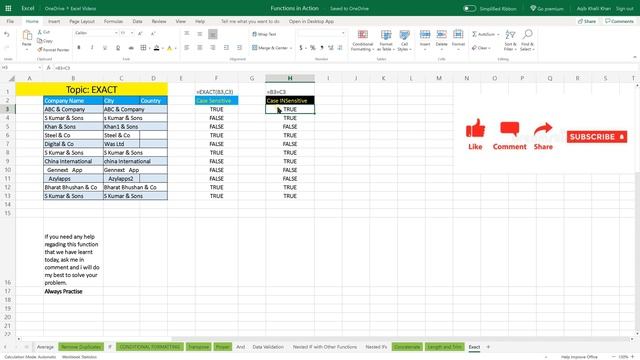Image resolution: width=640 pixels, height=360 pixels.
Task: Open Conditional Formatting menu
Action: 362,40
